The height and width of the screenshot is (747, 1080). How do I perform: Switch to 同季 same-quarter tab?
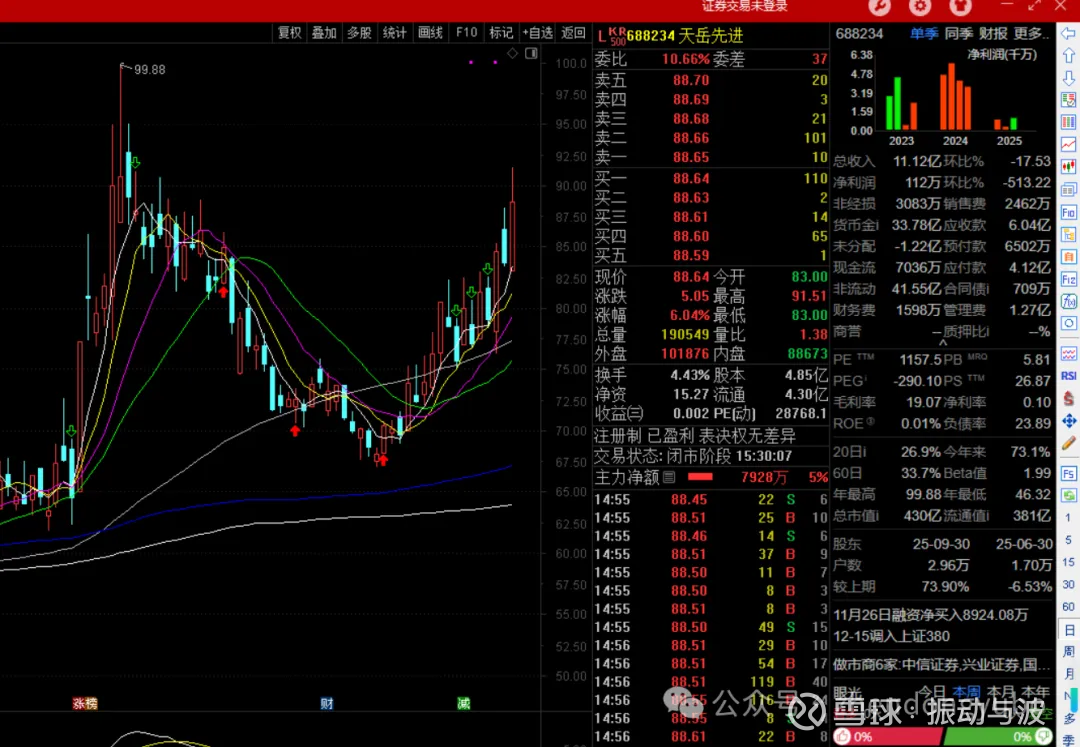pos(959,33)
